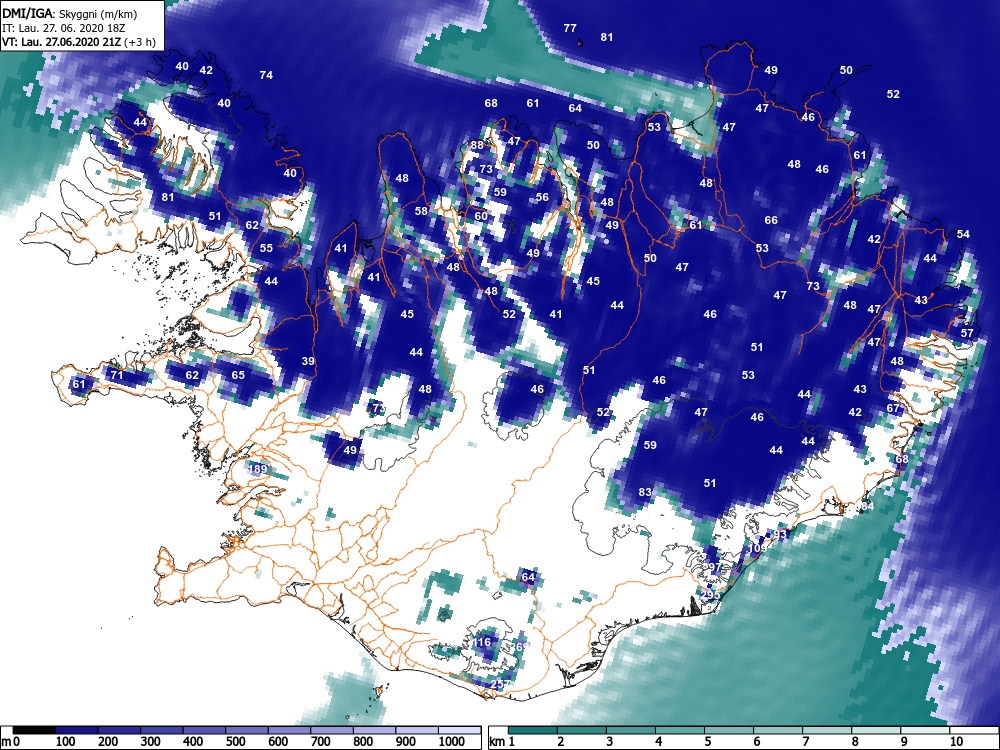Click the visibility value '39' in the west

(x=308, y=361)
